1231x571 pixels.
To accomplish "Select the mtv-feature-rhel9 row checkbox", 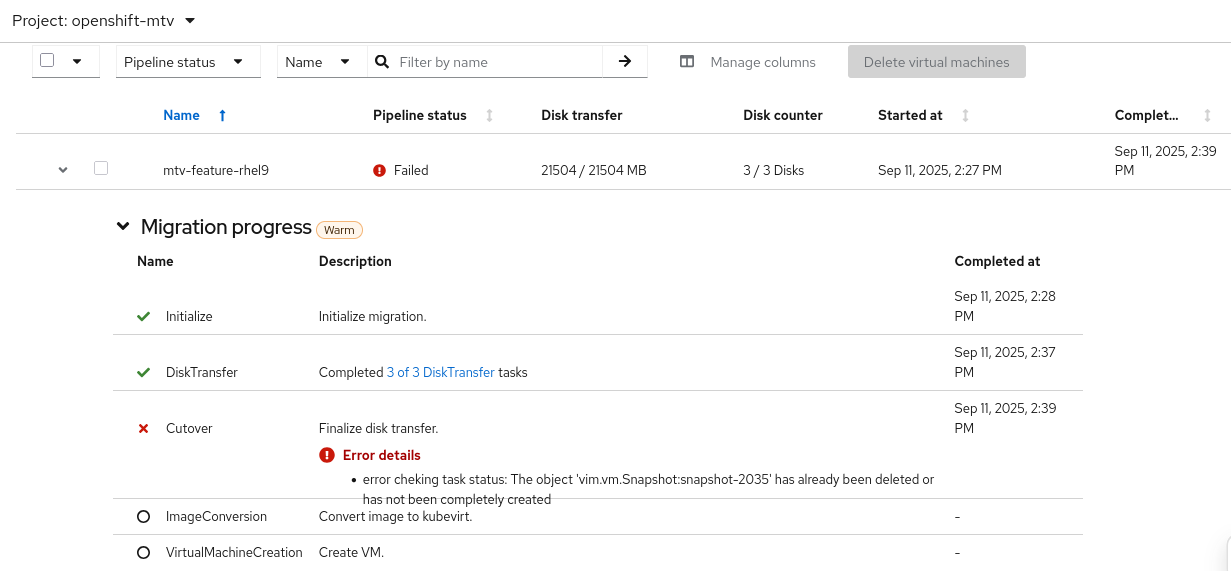I will click(101, 169).
